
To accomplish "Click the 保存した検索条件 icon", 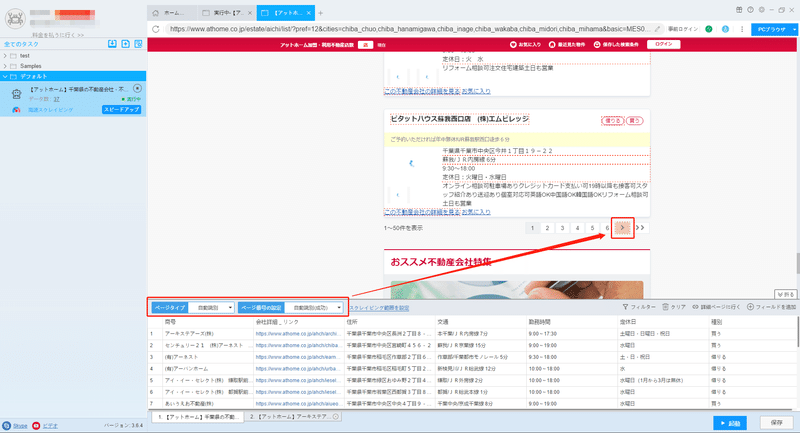I will tap(597, 45).
